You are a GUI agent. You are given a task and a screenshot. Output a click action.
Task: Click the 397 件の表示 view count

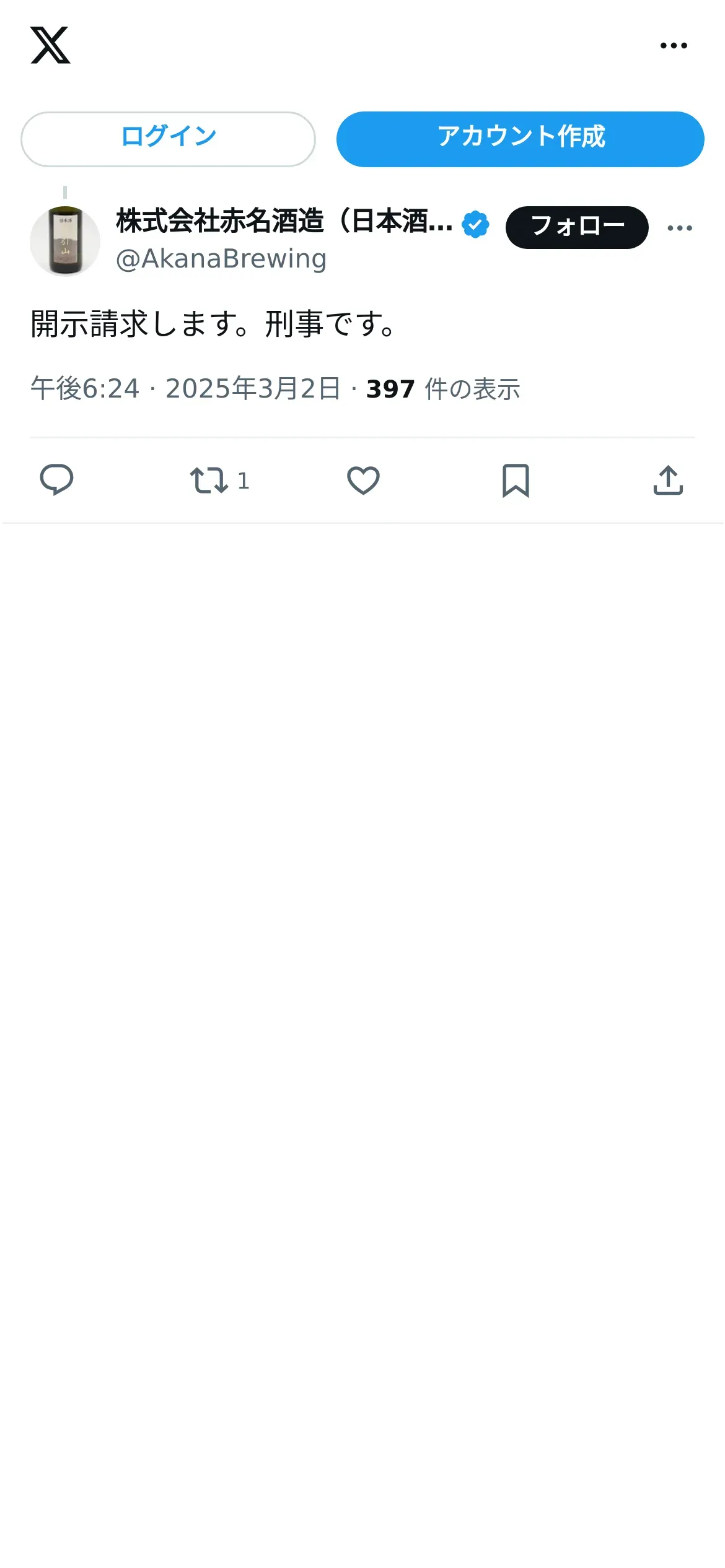[x=443, y=389]
